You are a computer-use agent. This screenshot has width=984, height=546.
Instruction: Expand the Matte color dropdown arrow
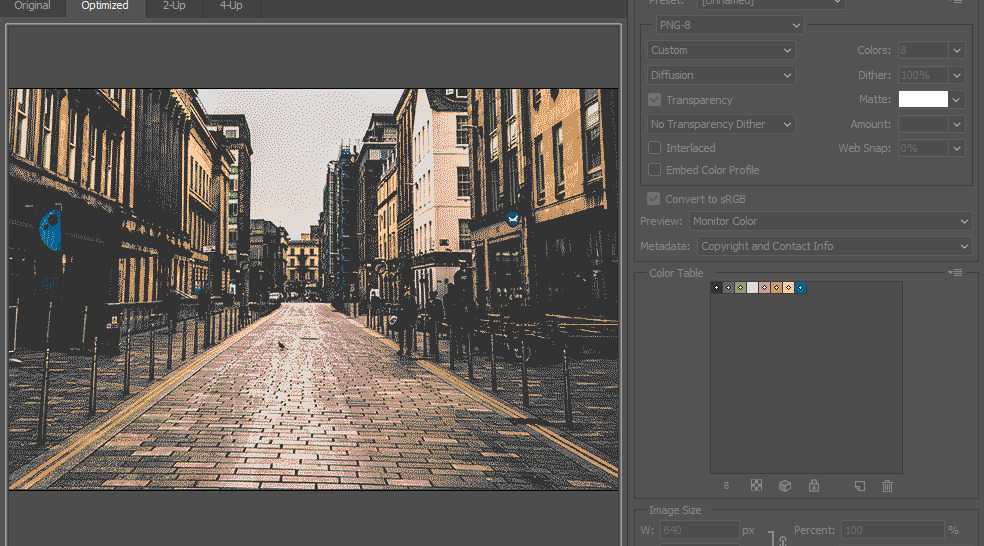(956, 99)
